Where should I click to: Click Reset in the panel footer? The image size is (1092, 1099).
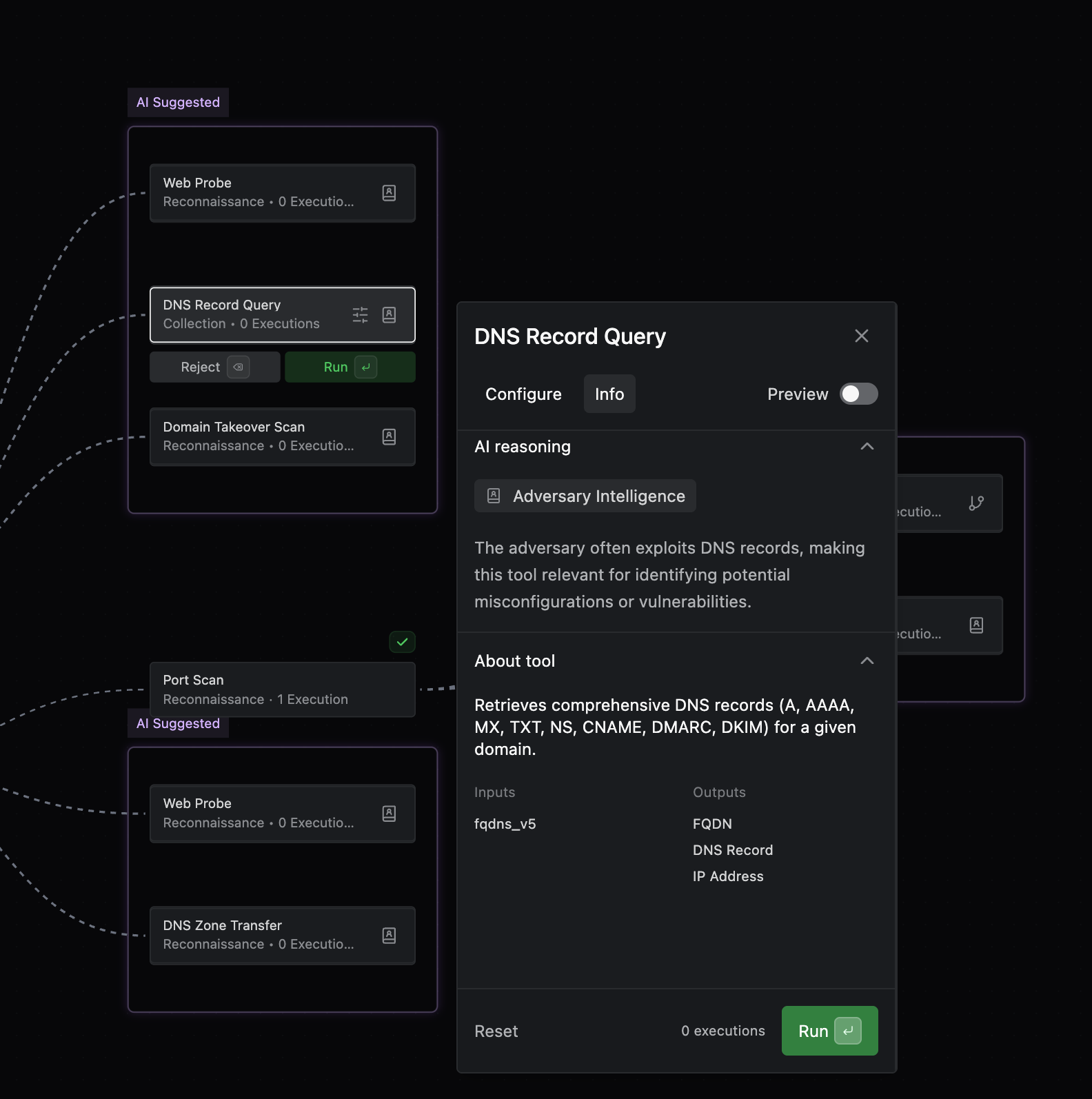click(x=496, y=1031)
